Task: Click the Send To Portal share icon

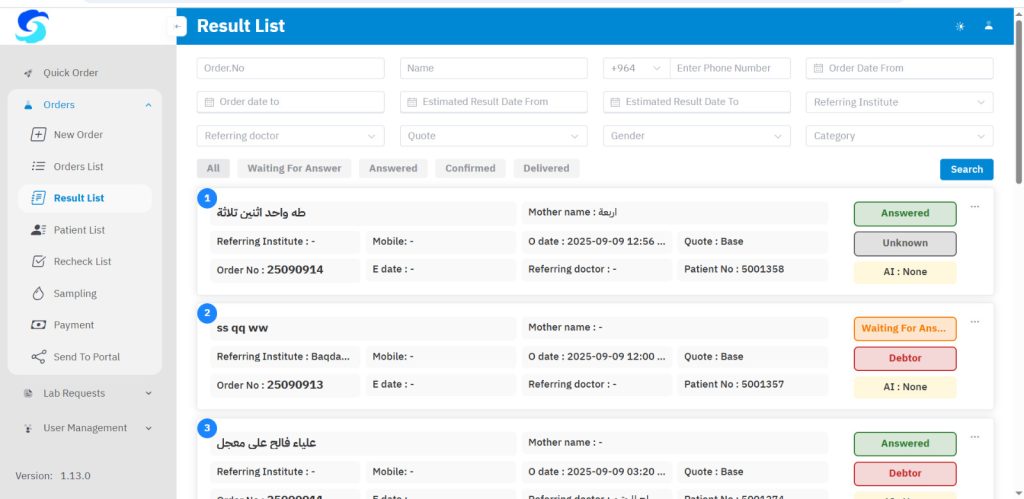Action: (x=38, y=357)
